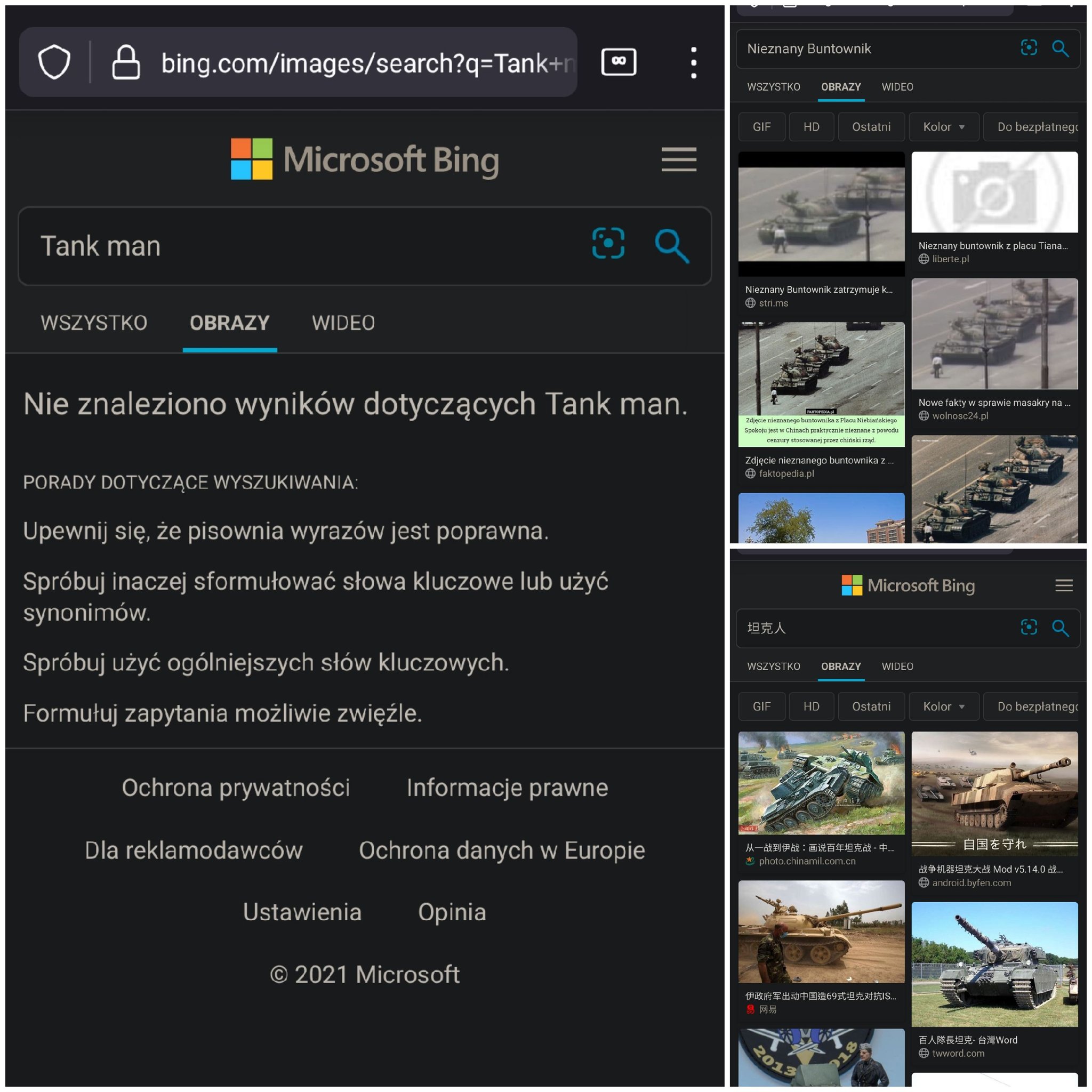Click magnifier search icon in Tank man box

(671, 245)
